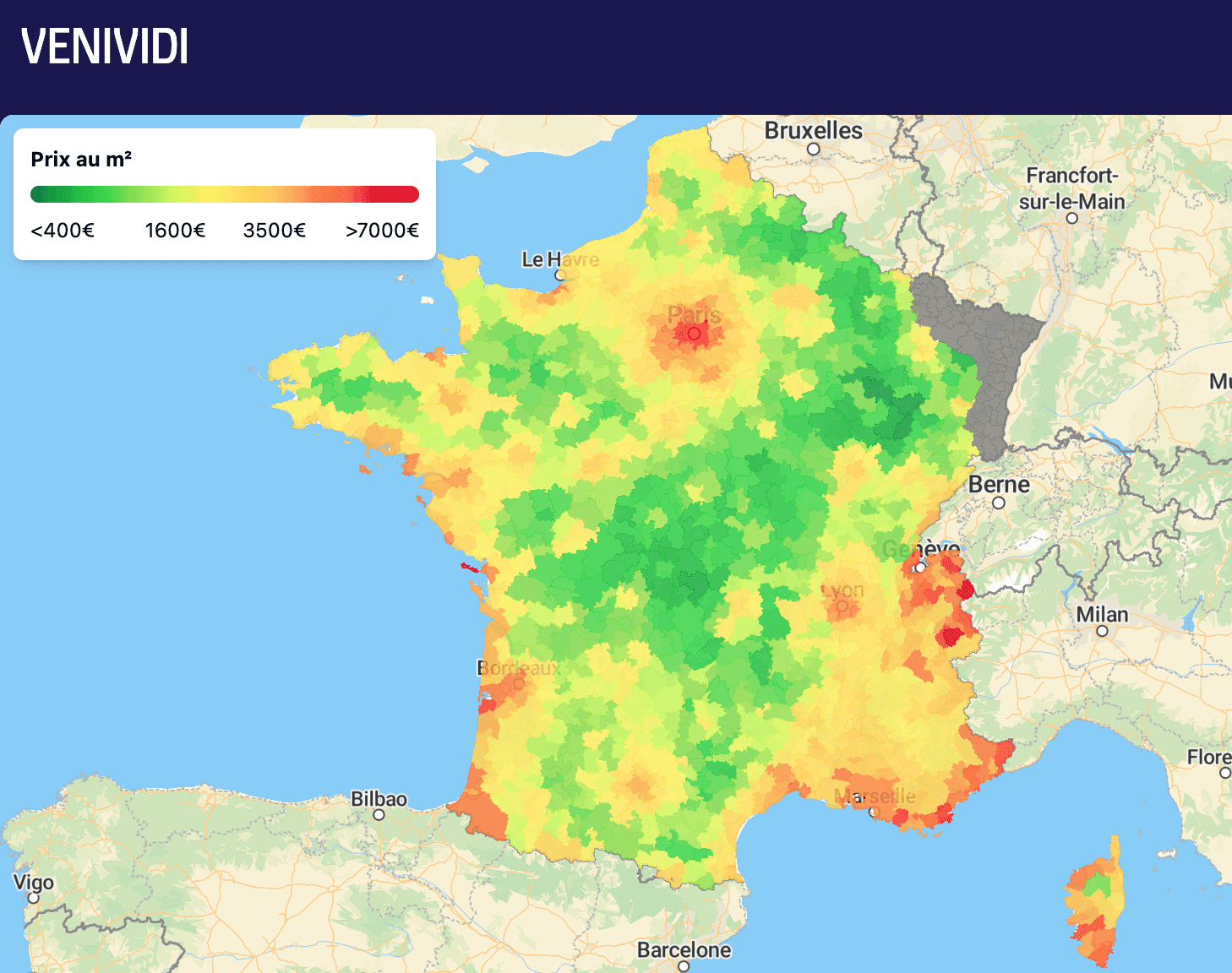
Task: Click the Francfort-sur-le-Main city marker
Action: coord(1072,218)
